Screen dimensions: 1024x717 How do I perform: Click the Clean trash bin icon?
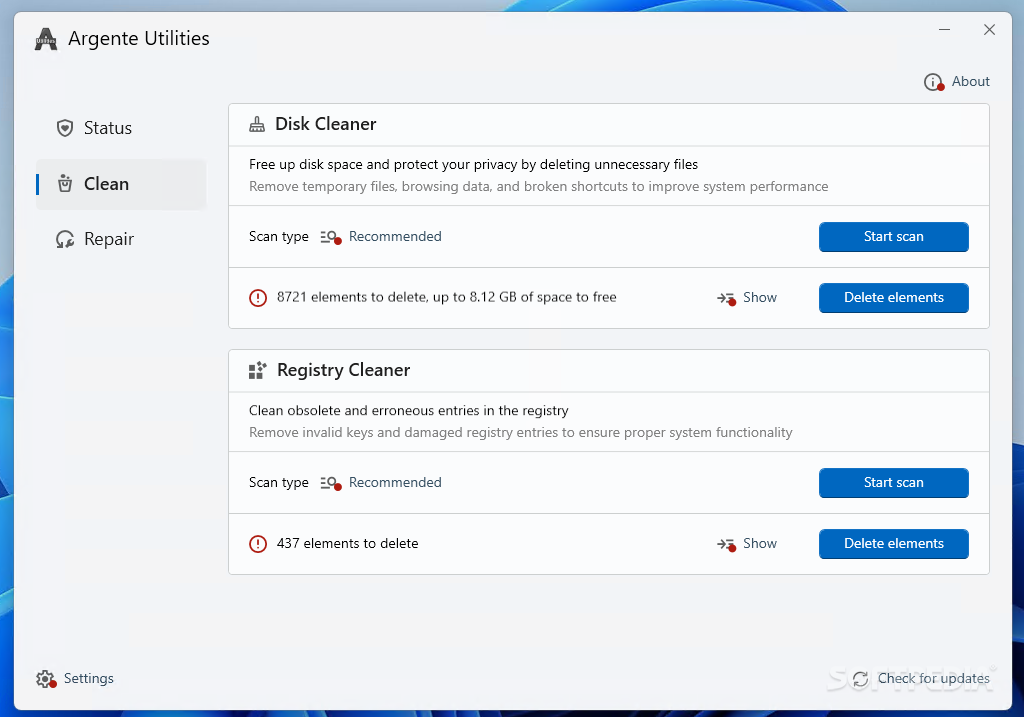65,183
